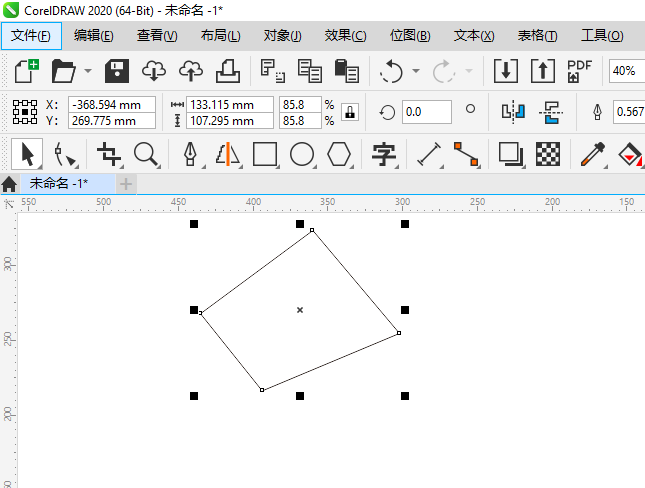Toggle the lock ratio button
The image size is (645, 488).
coord(350,112)
